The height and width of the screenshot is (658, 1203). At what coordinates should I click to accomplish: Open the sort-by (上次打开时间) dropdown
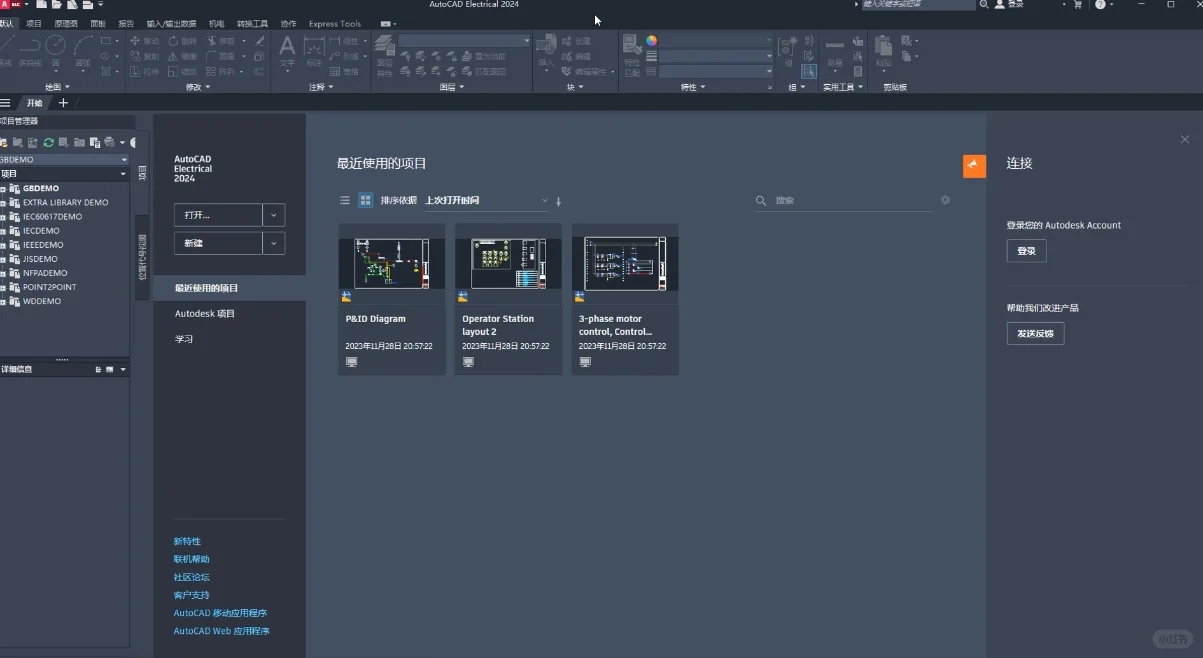click(x=544, y=200)
